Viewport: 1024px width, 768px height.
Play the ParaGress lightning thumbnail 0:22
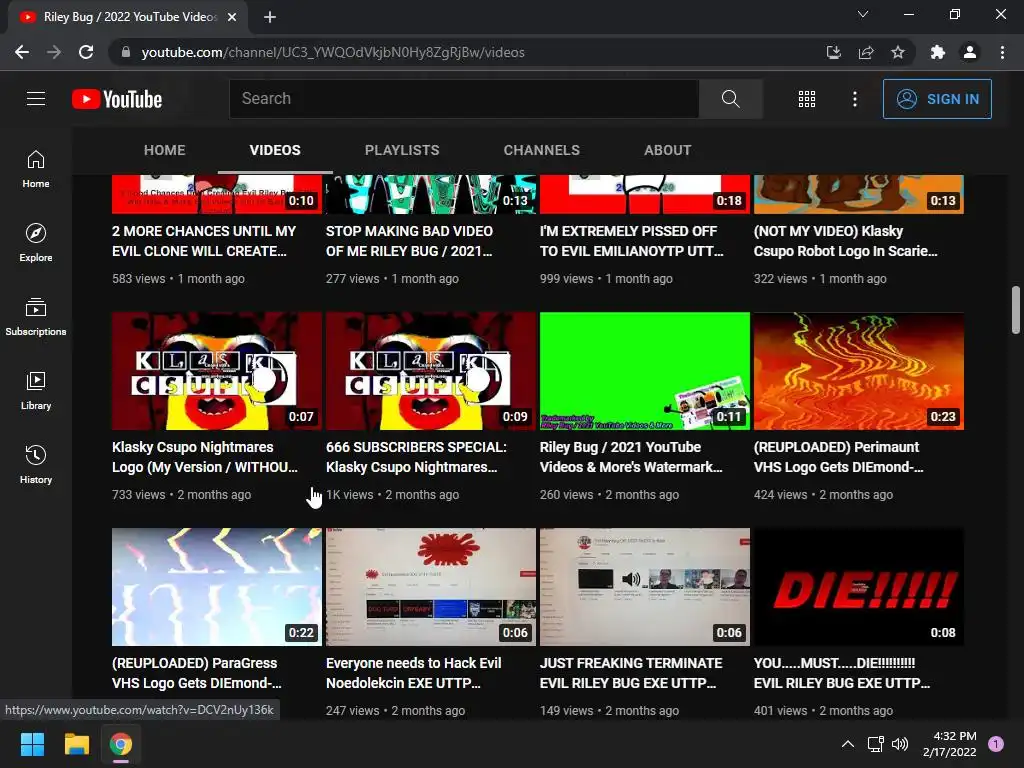pos(217,587)
